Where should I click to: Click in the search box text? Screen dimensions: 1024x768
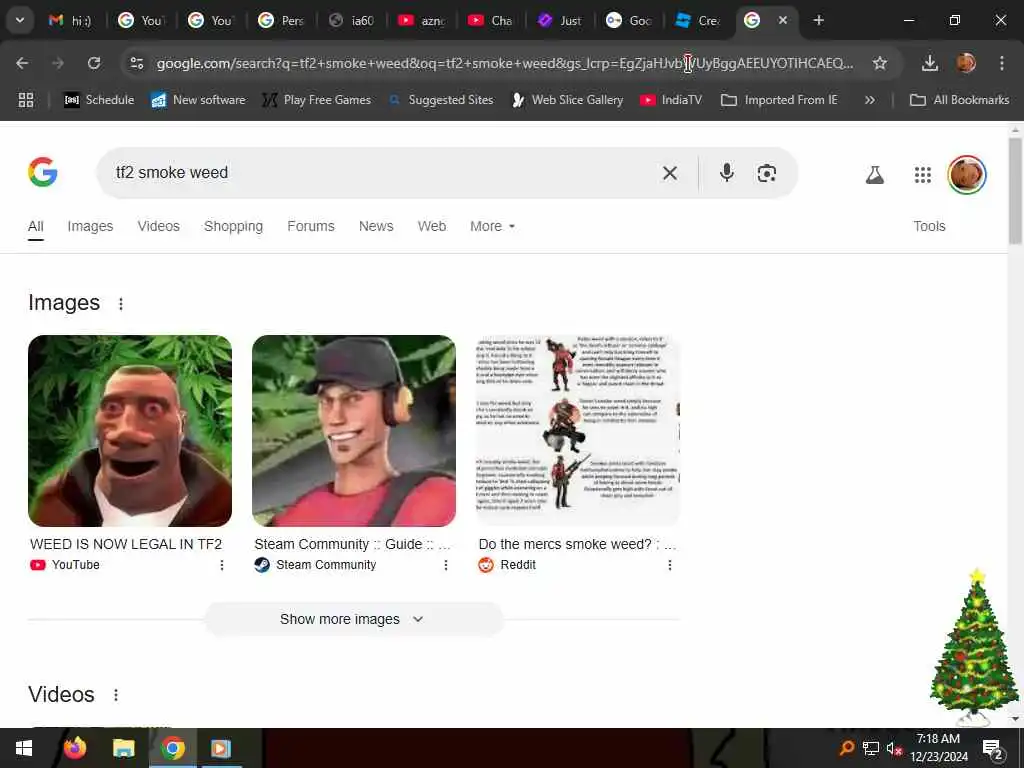(172, 172)
